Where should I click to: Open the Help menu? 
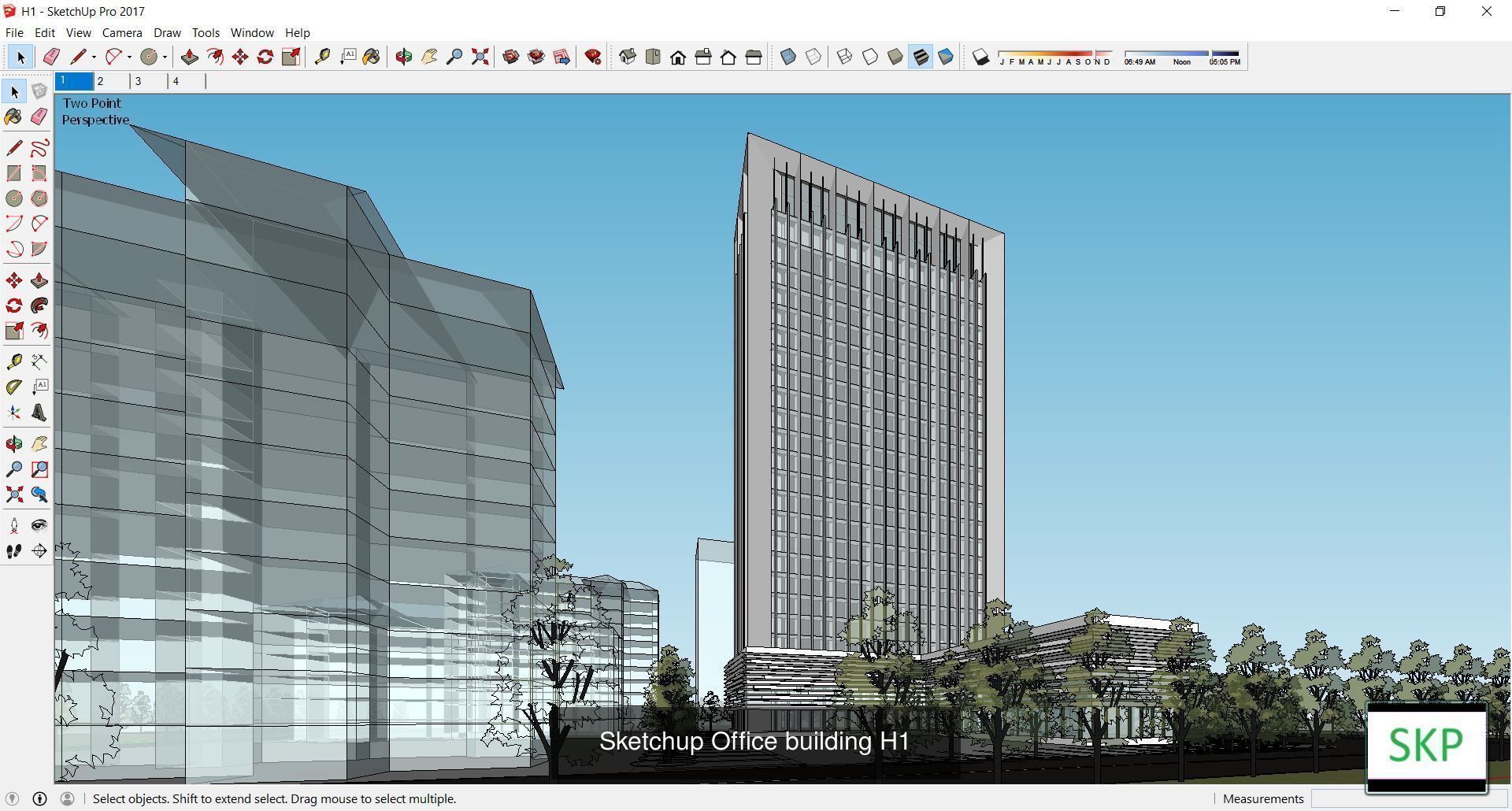(297, 32)
